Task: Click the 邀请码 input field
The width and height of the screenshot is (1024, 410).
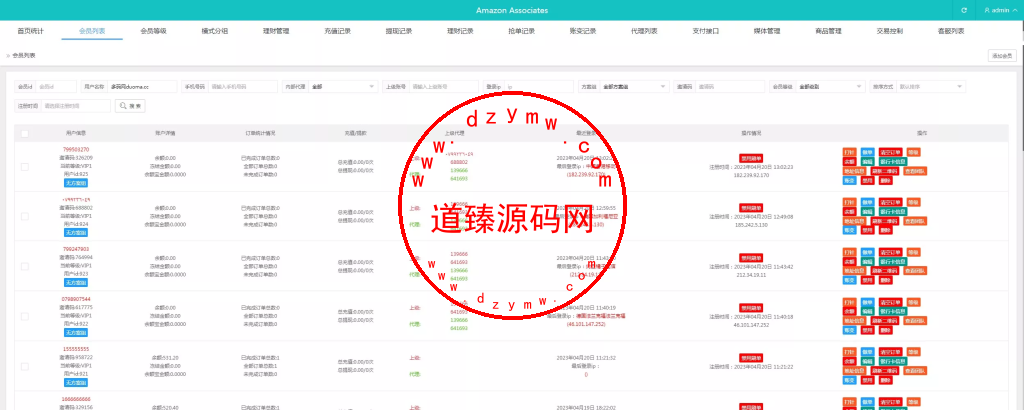Action: point(729,86)
